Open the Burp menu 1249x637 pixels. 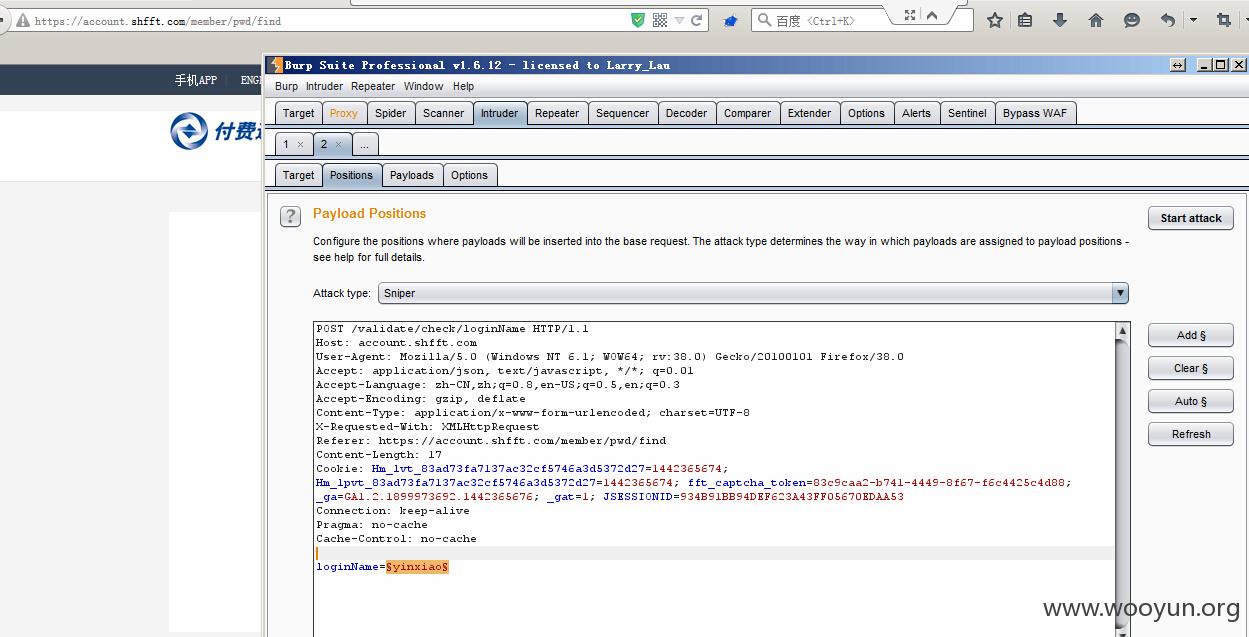pyautogui.click(x=286, y=86)
